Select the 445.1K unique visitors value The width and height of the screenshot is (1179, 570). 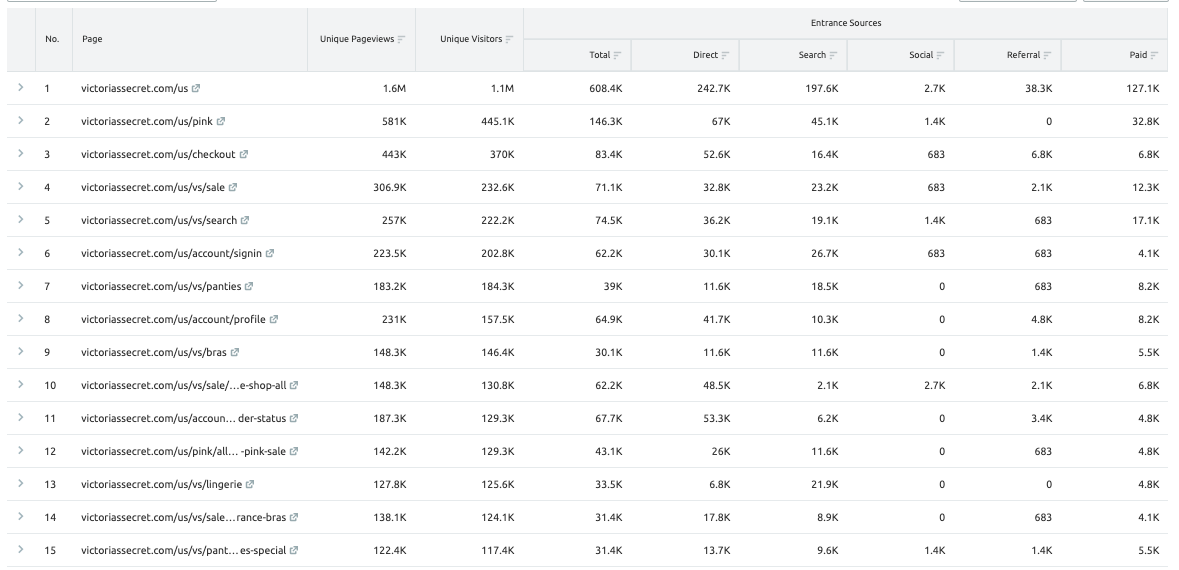pyautogui.click(x=498, y=121)
